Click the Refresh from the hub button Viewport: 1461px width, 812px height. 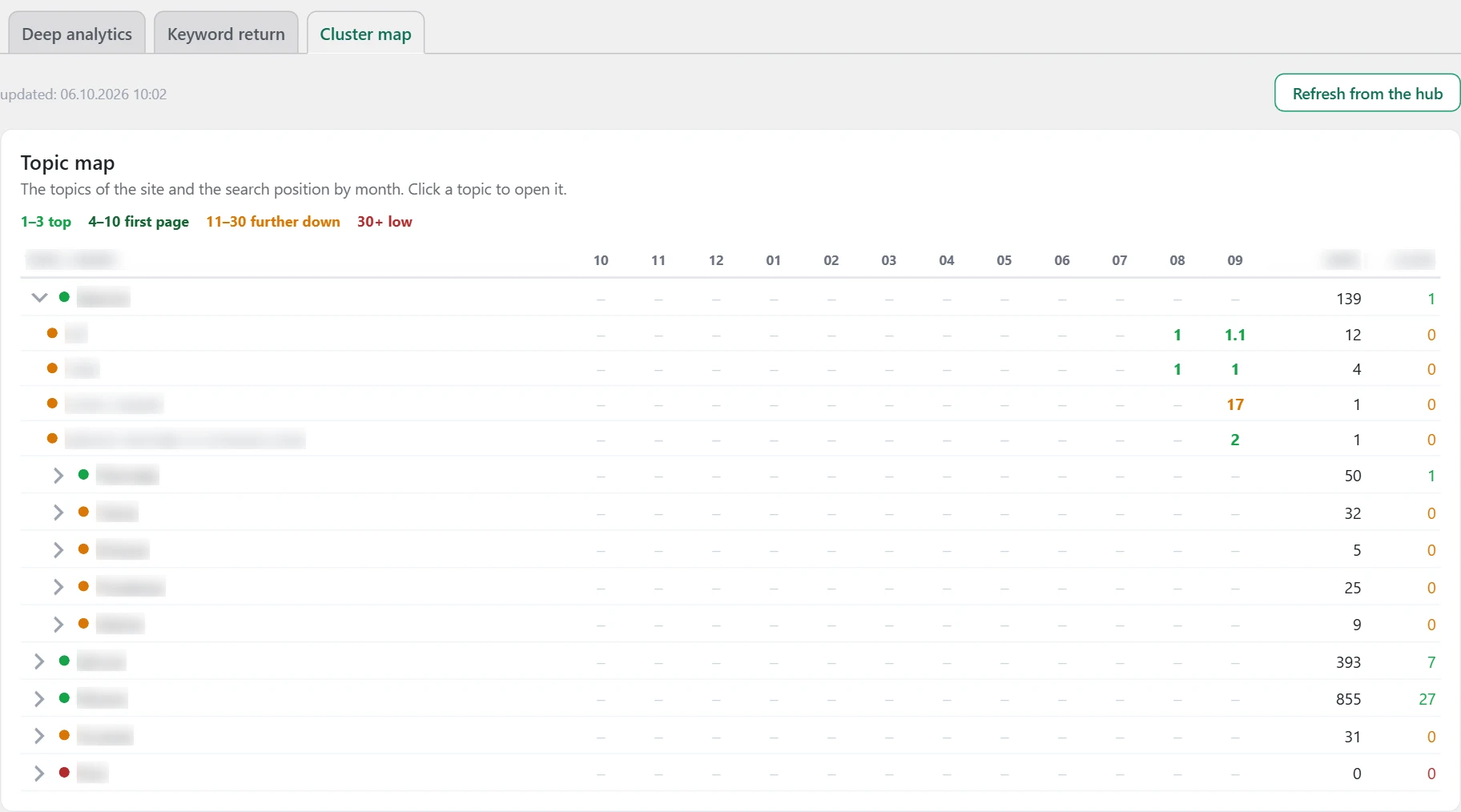pos(1367,93)
